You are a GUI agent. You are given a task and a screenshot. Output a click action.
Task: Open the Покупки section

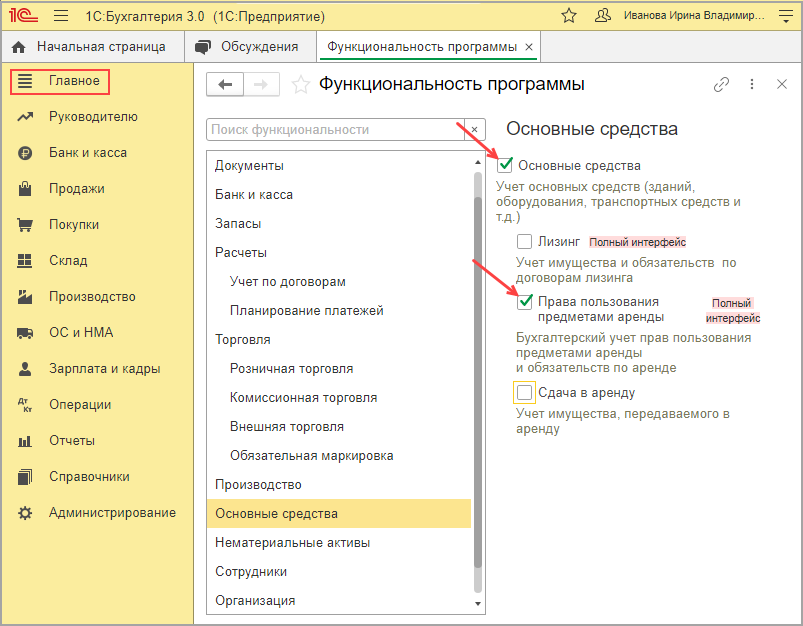tap(74, 225)
